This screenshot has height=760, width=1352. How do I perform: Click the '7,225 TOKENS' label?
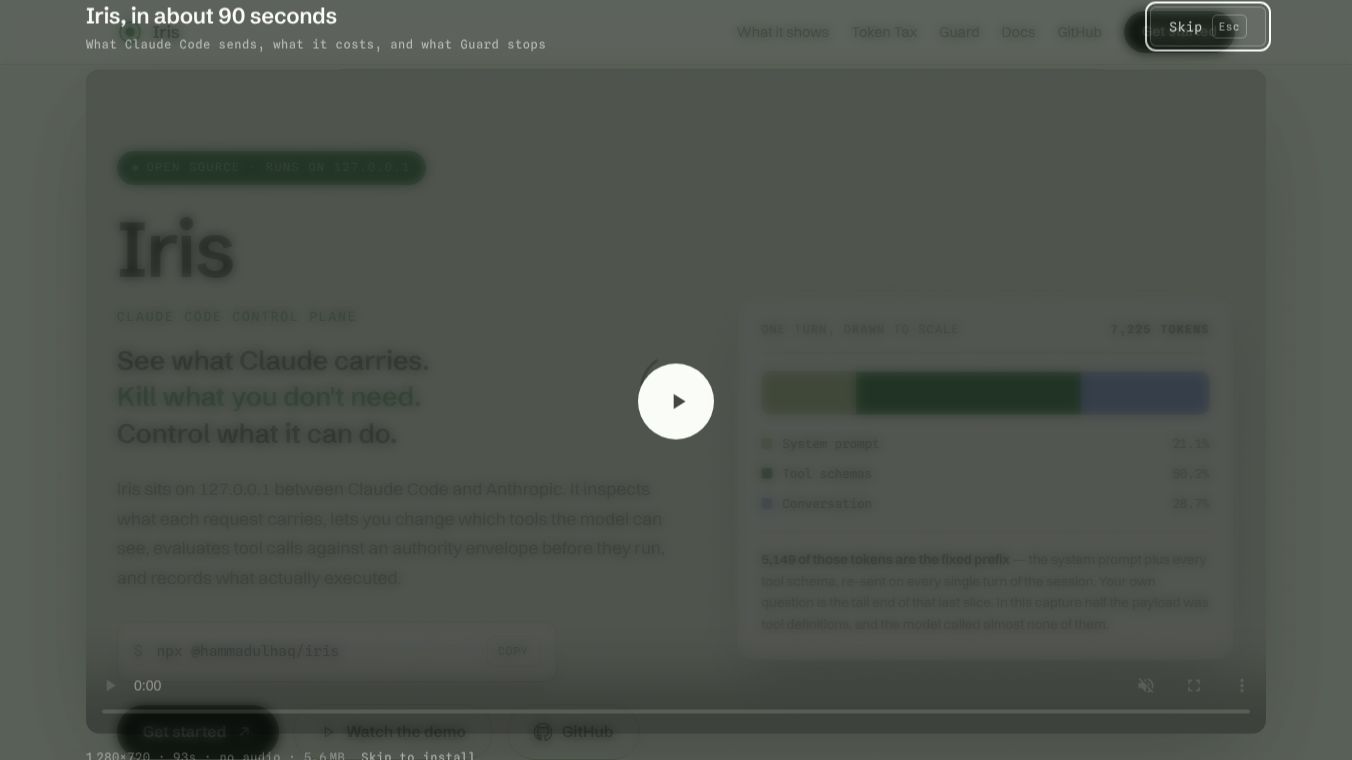coord(1159,329)
